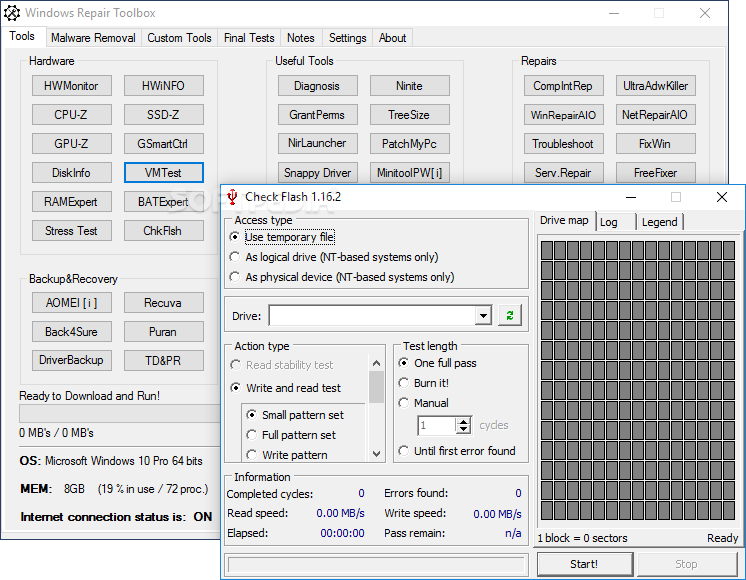Screen dimensions: 746x580
Task: Select the Tools tab
Action: click(22, 37)
